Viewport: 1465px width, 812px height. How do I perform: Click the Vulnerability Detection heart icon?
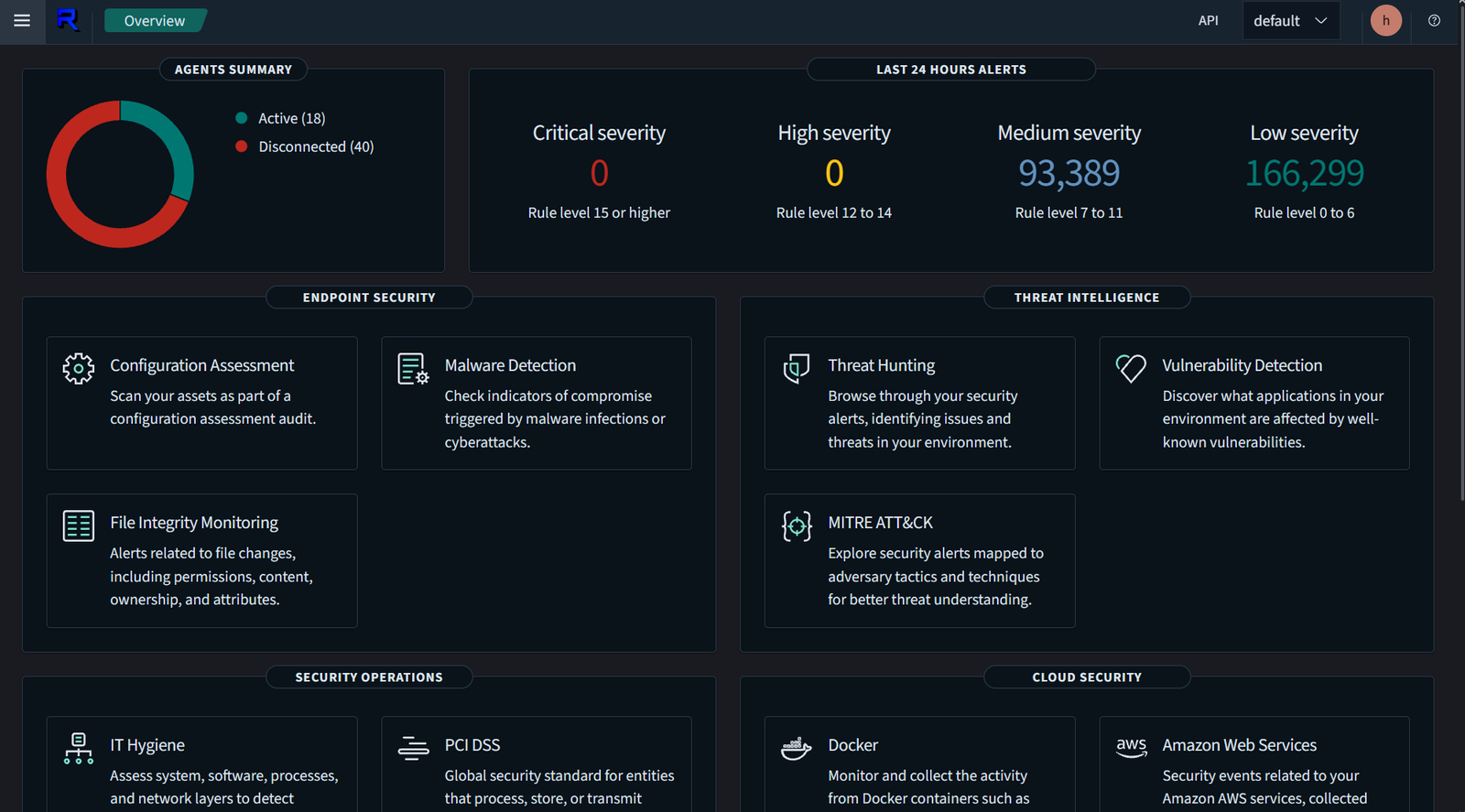click(x=1131, y=368)
